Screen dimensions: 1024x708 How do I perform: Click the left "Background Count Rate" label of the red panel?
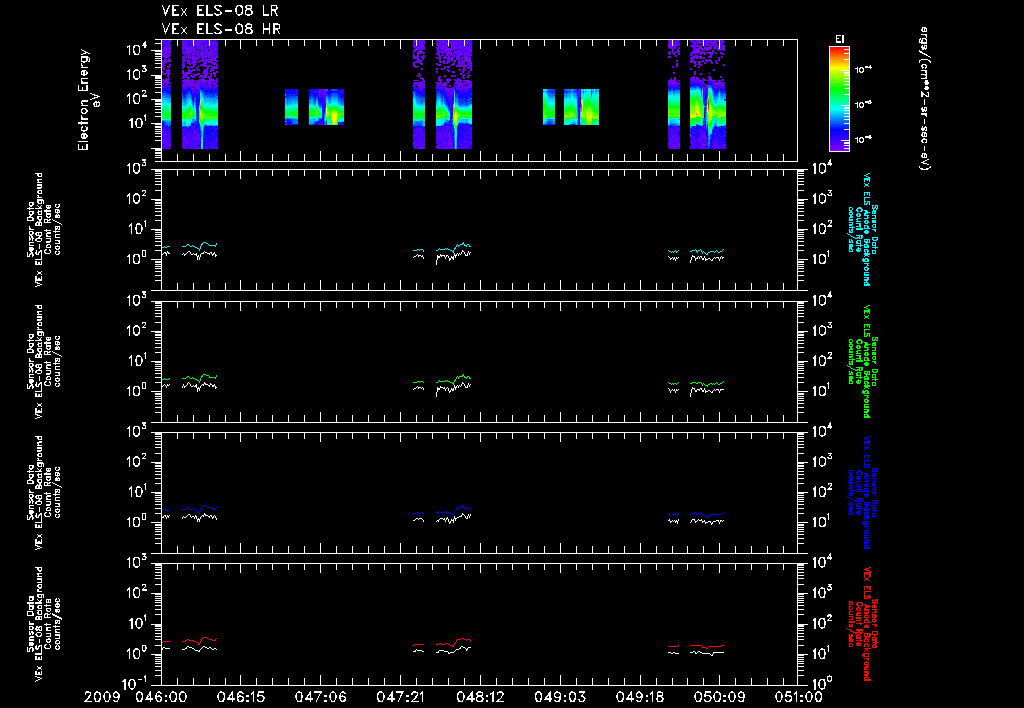[x=43, y=624]
